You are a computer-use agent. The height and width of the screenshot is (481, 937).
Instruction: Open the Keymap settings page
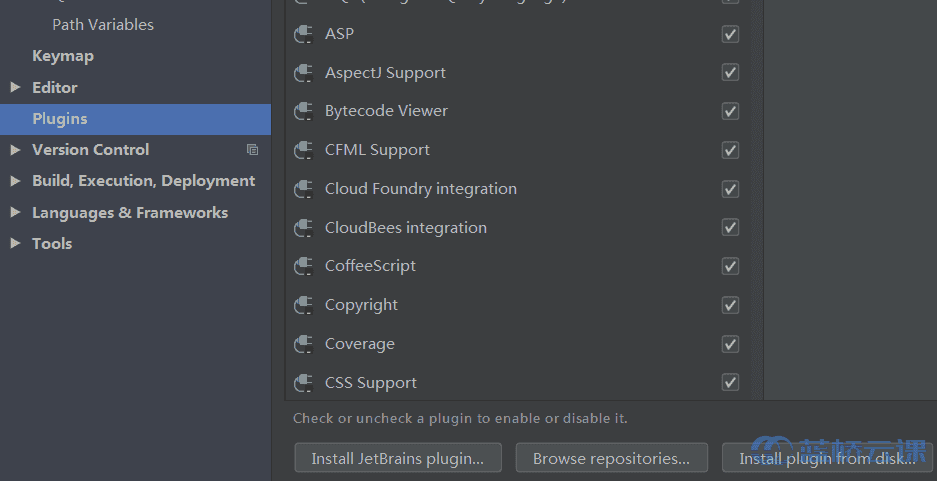tap(63, 56)
